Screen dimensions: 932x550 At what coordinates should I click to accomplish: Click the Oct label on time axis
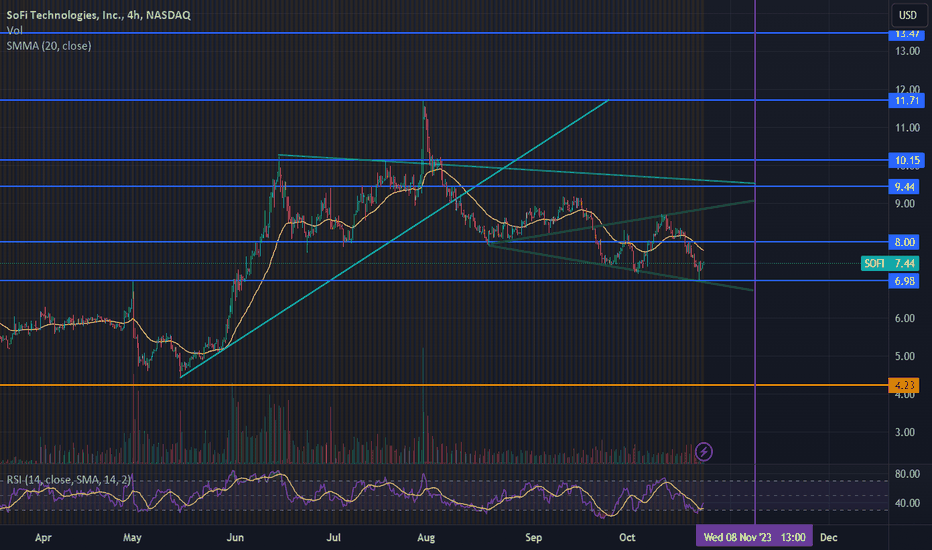coord(627,538)
